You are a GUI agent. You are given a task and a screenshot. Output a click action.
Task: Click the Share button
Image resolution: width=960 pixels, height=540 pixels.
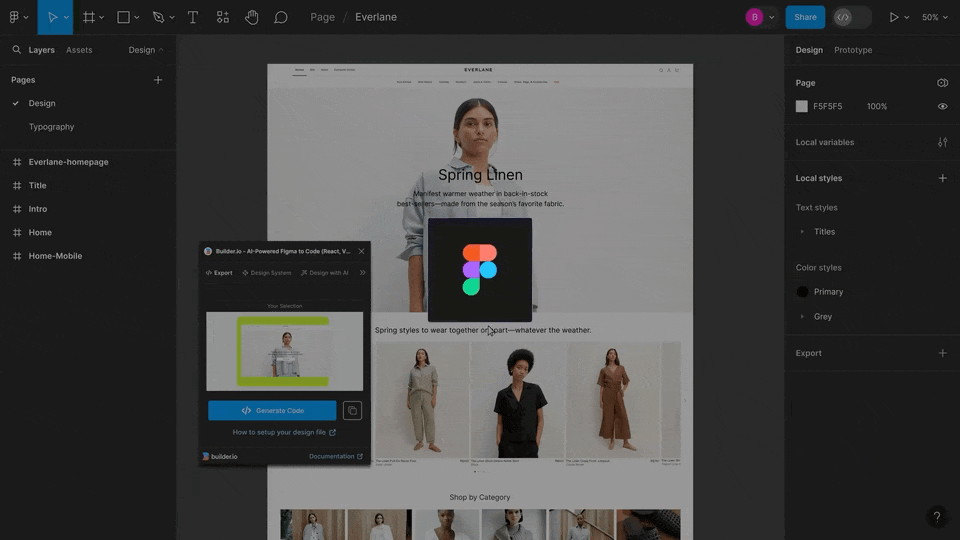[805, 17]
